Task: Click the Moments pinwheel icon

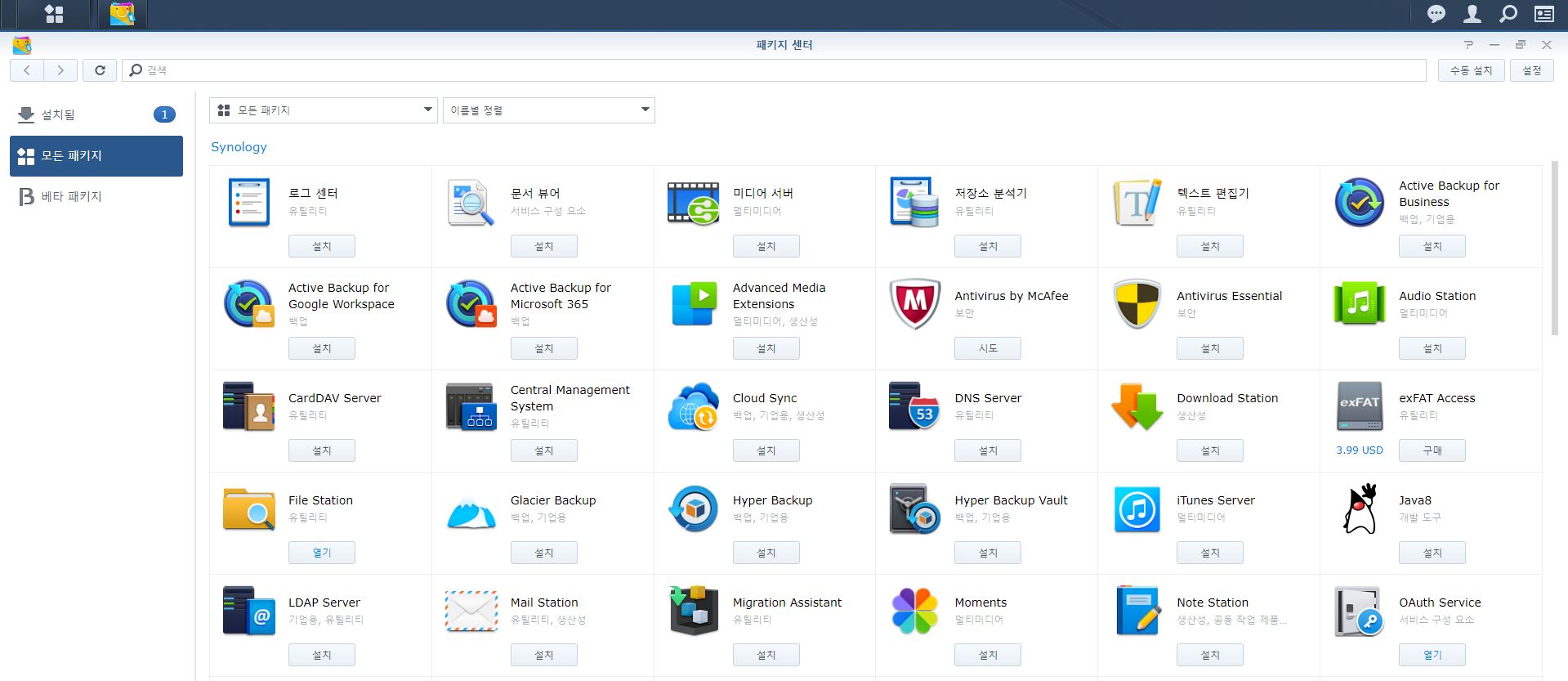Action: pyautogui.click(x=914, y=611)
